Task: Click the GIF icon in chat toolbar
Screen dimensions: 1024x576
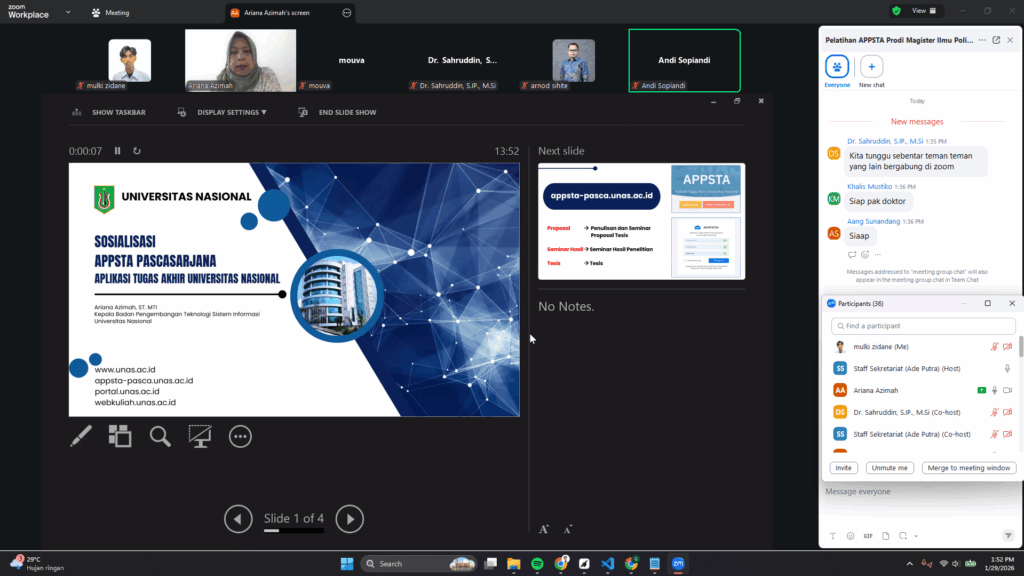Action: click(868, 535)
